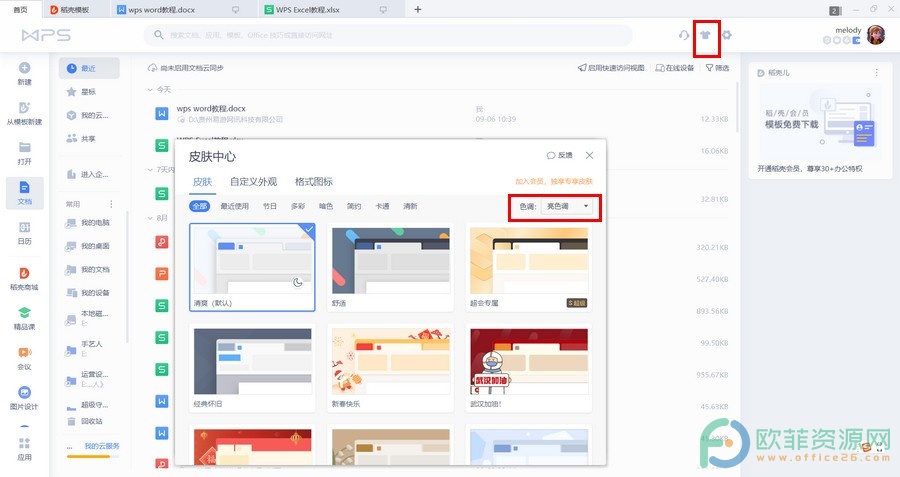Open 我的云 cloud documents entry
Screen dimensions: 900x477
pyautogui.click(x=89, y=115)
